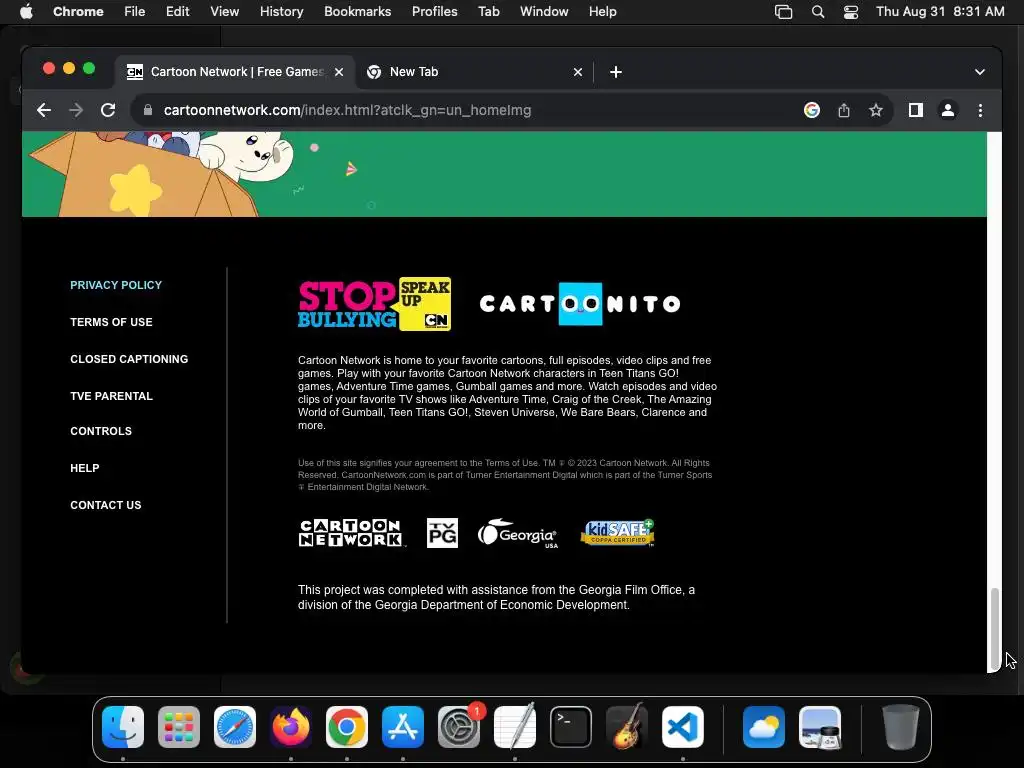Open the Help footer link
This screenshot has height=768, width=1024.
85,468
